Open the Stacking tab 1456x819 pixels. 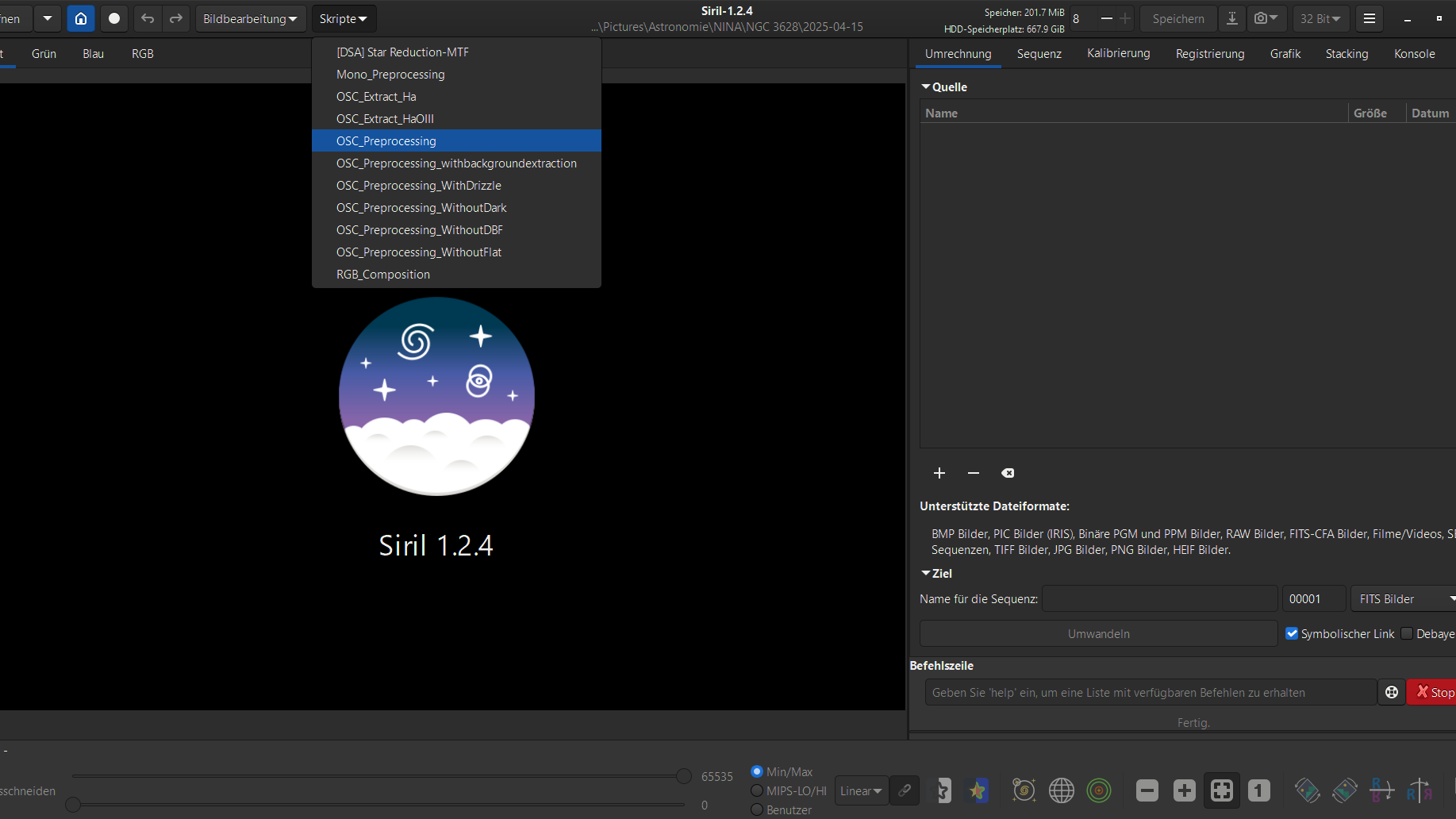point(1347,53)
